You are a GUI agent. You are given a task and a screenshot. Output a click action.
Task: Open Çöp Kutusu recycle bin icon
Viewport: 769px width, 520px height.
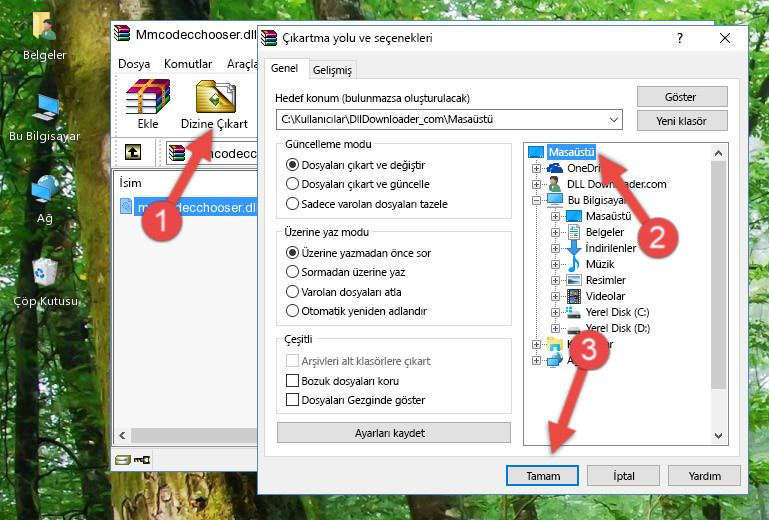[45, 272]
